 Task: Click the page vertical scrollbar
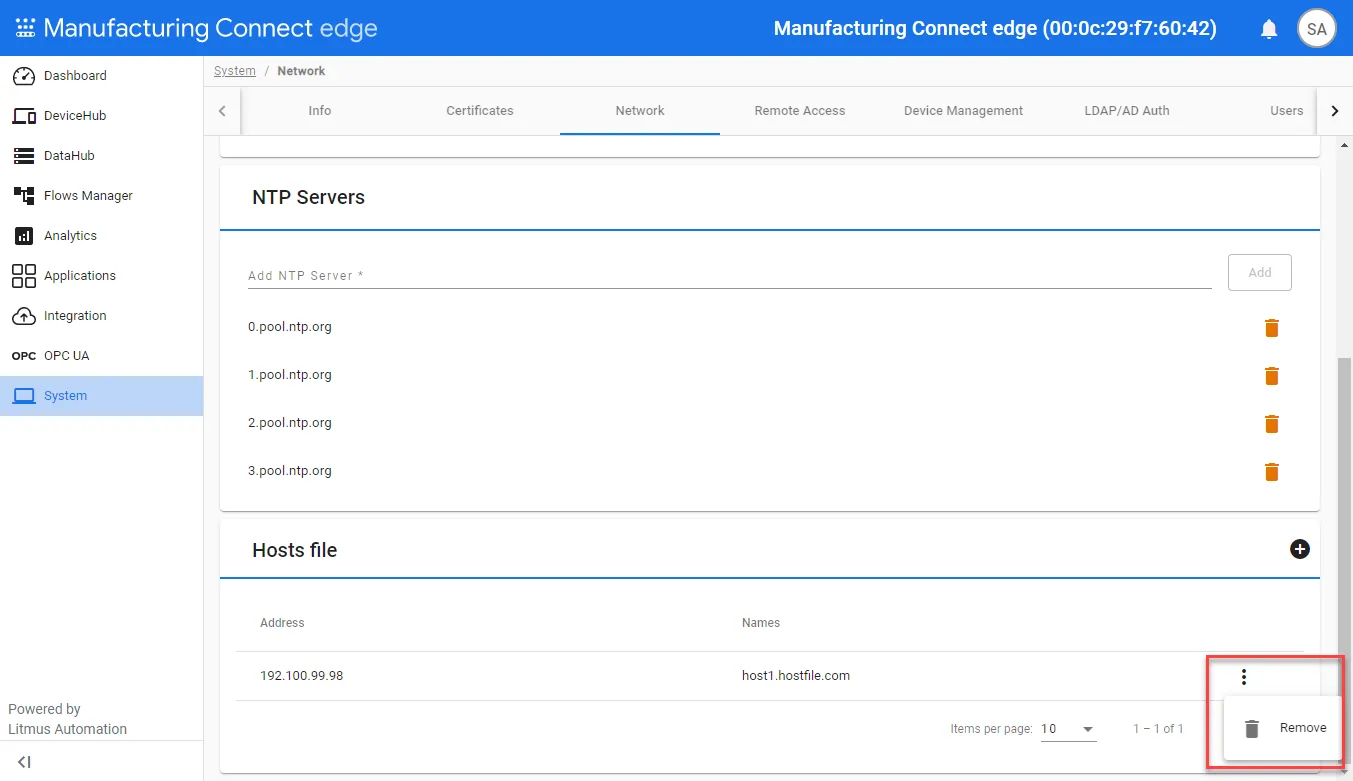coord(1345,560)
